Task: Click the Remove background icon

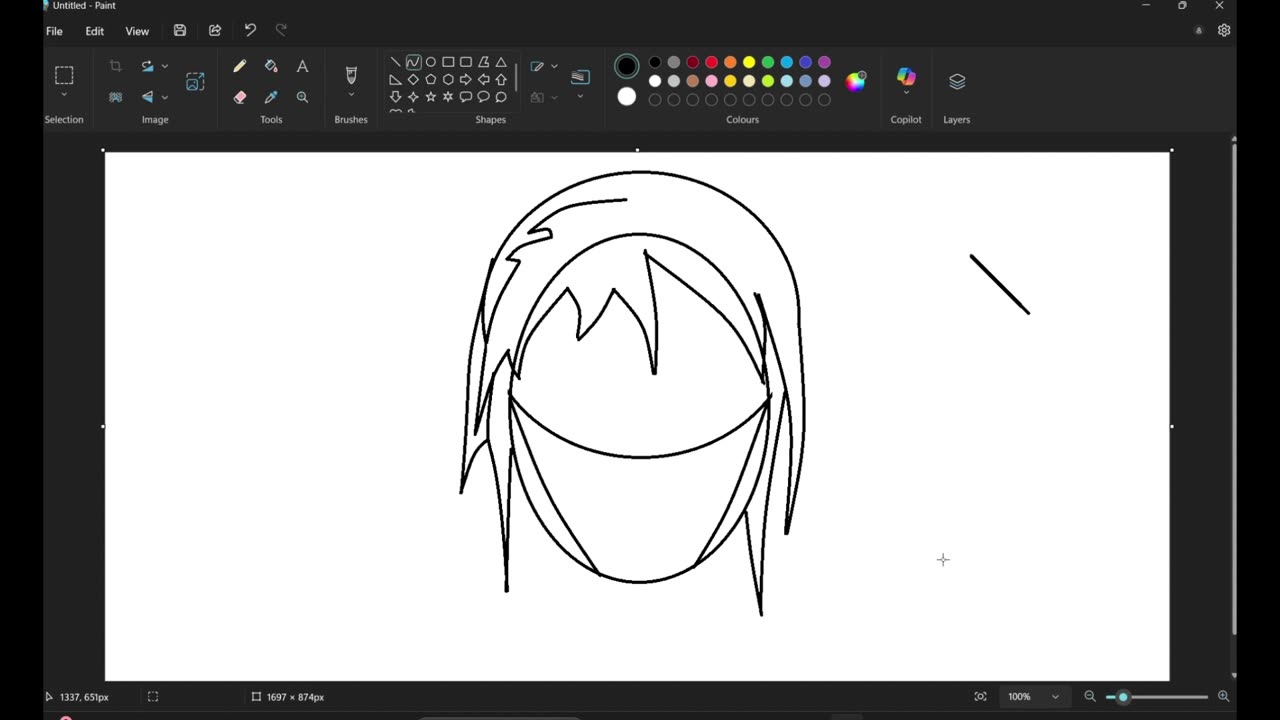Action: click(x=115, y=97)
